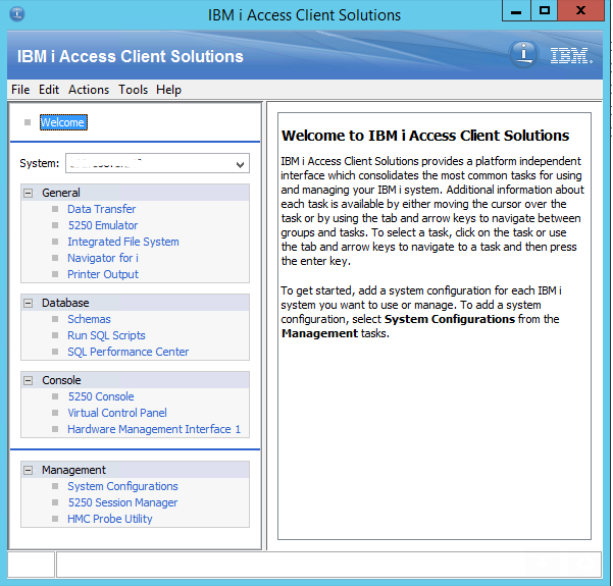This screenshot has height=586, width=613.
Task: Launch Data Transfer
Action: point(102,209)
